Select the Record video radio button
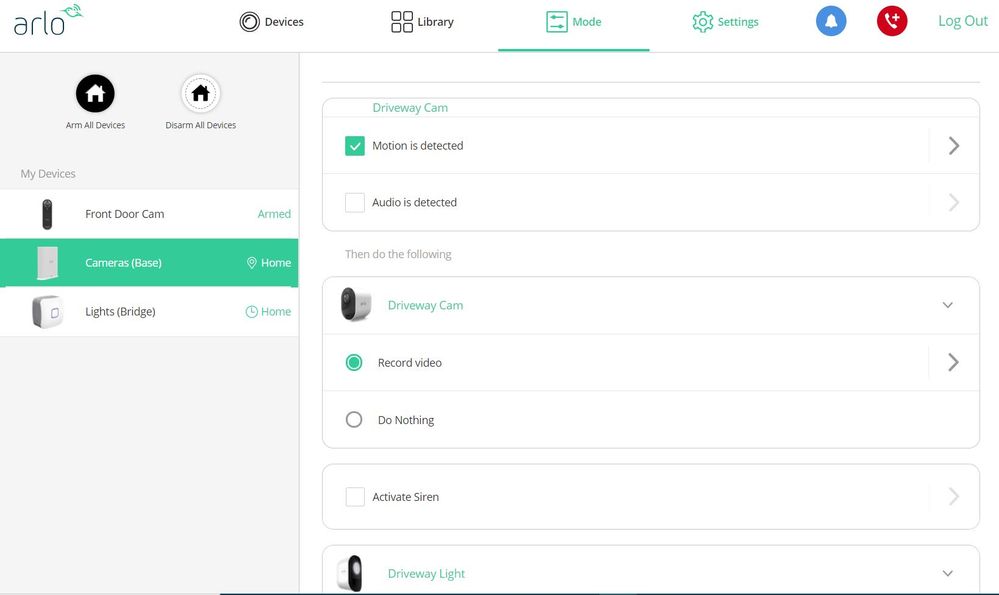999x595 pixels. pos(354,362)
